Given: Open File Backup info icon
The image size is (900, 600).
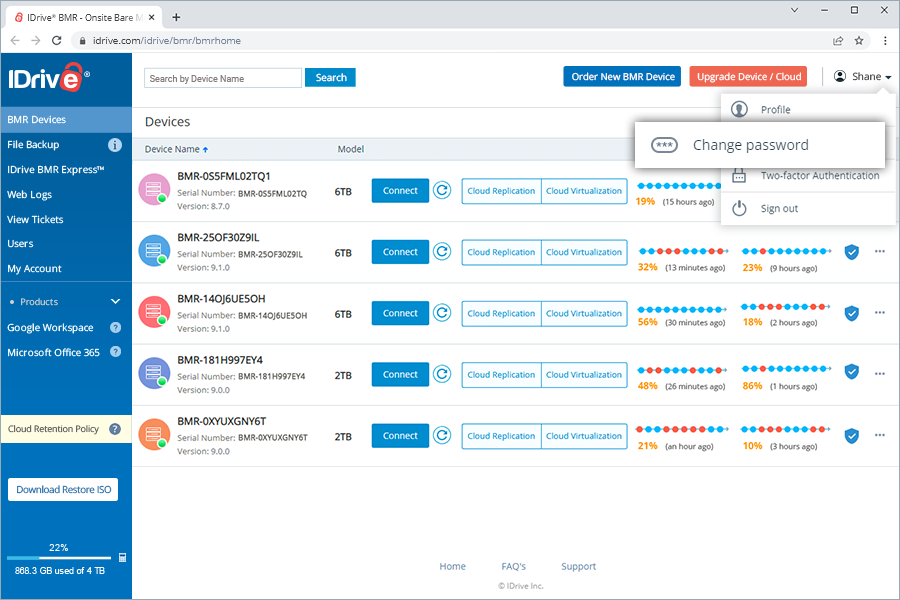Looking at the screenshot, I should pyautogui.click(x=115, y=145).
